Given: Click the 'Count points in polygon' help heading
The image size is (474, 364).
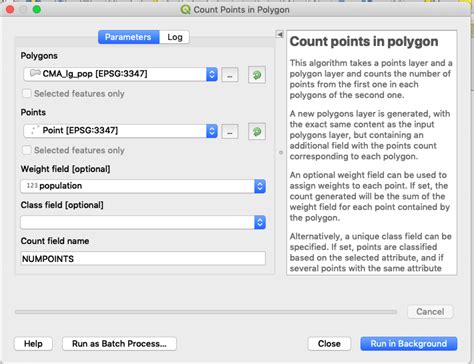Looking at the screenshot, I should (364, 42).
